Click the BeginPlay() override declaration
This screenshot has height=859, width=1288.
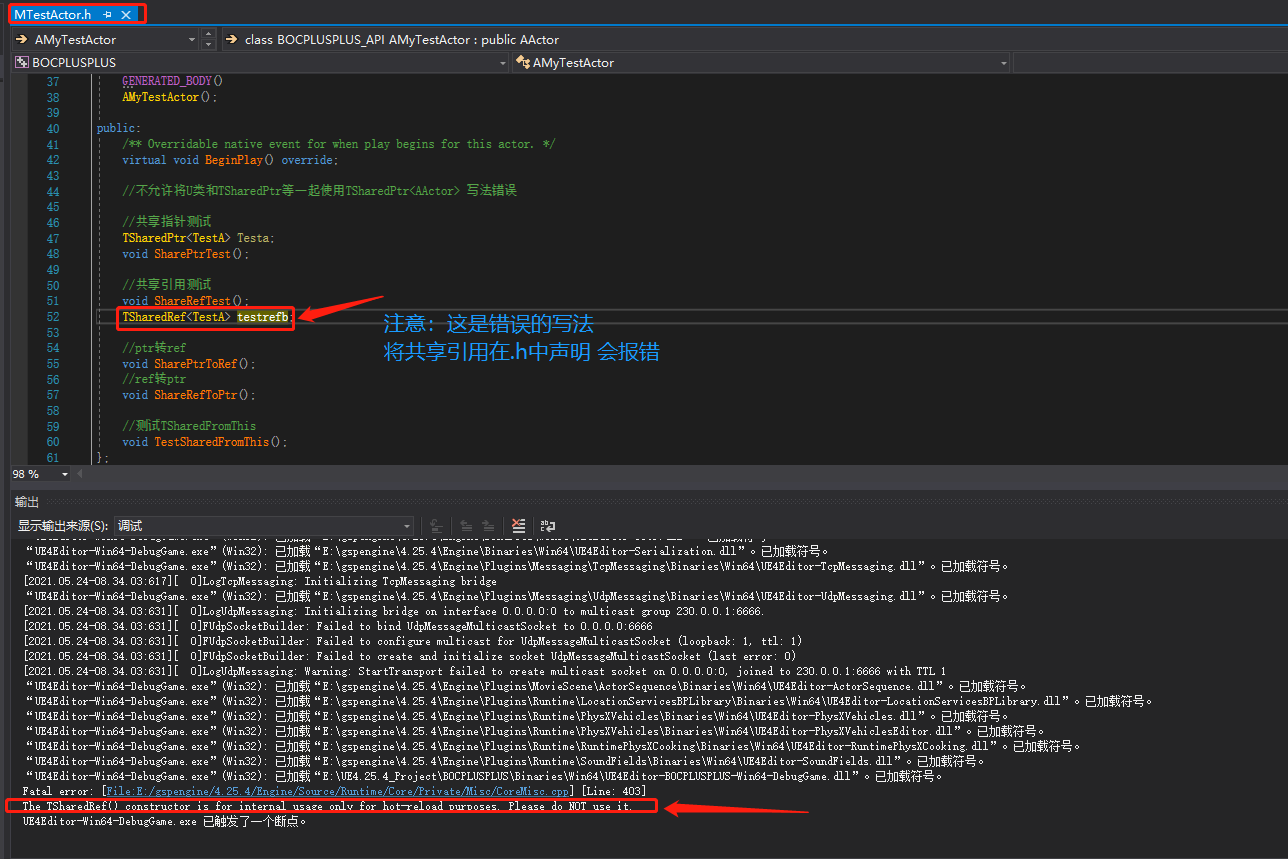[231, 160]
